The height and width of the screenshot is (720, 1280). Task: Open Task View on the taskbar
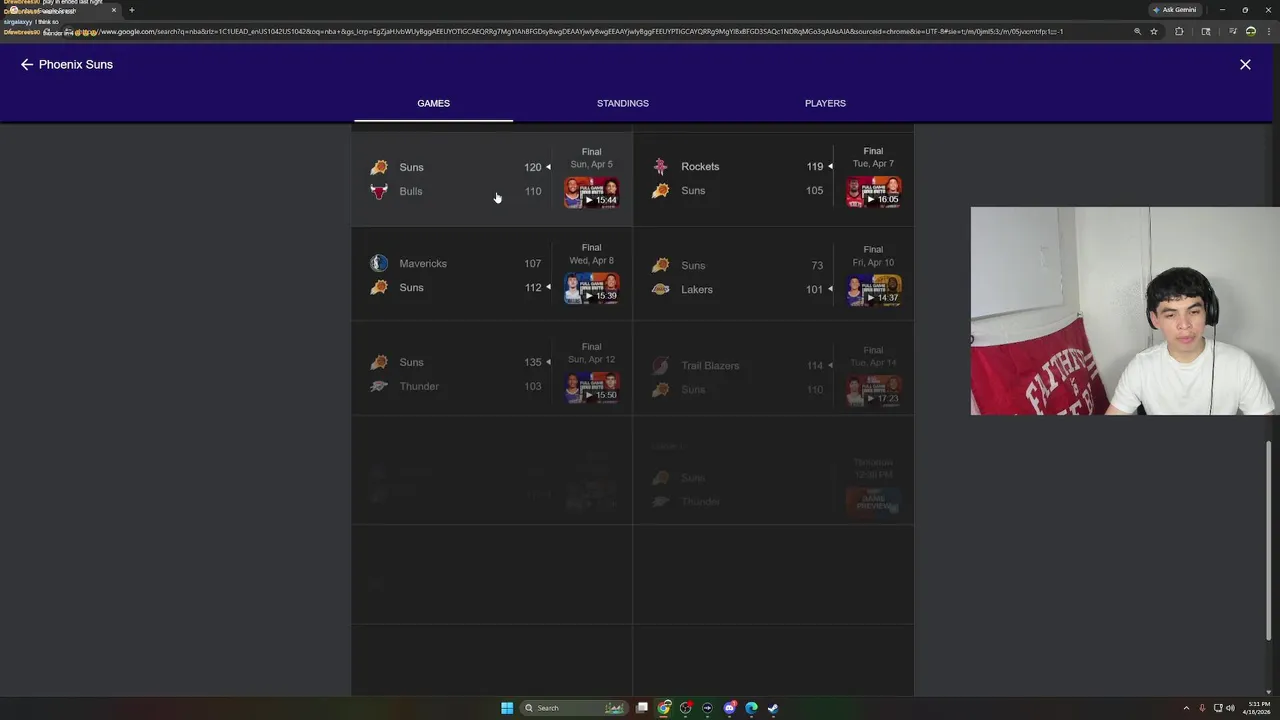point(642,708)
